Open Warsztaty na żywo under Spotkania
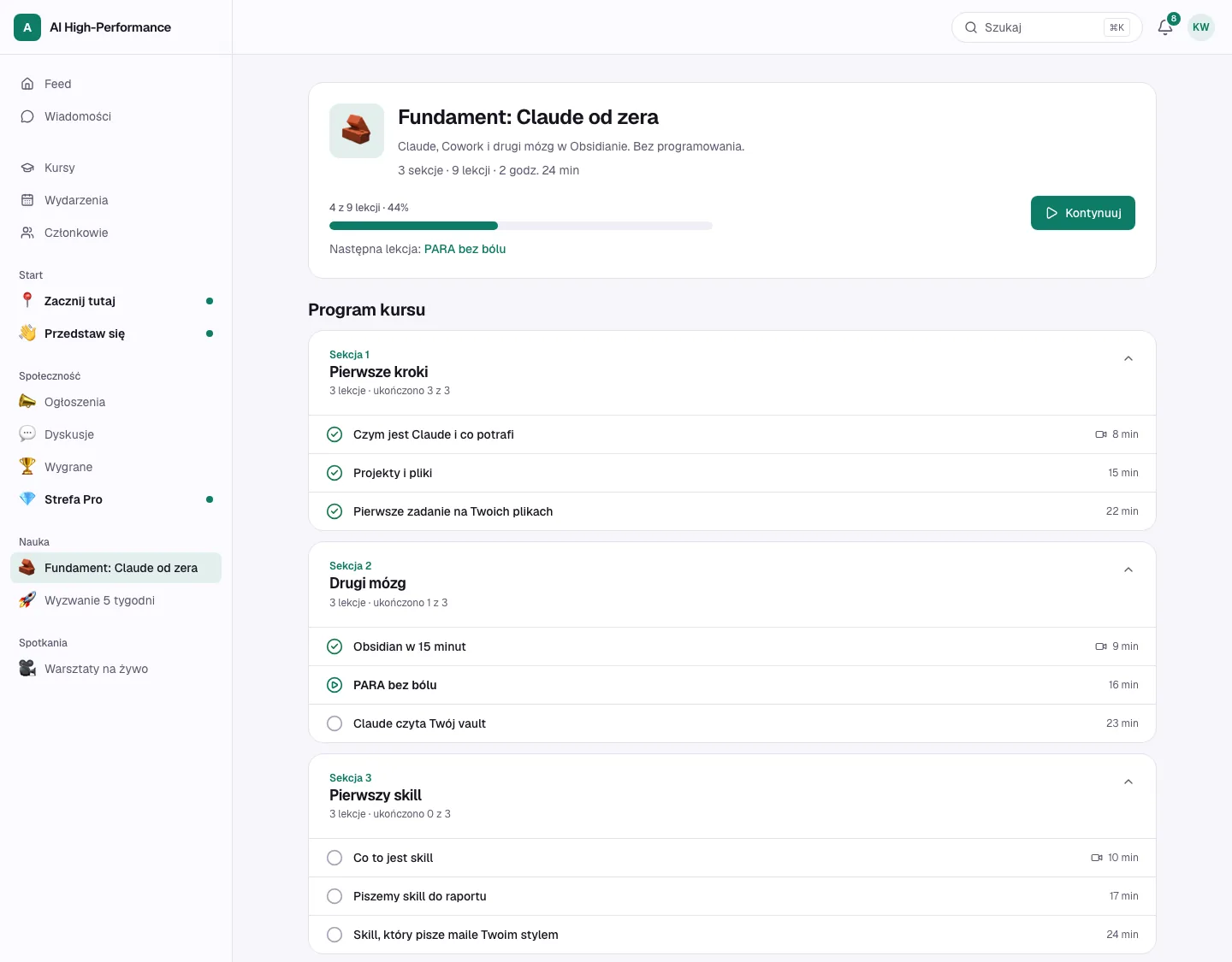This screenshot has width=1232, height=962. (x=115, y=669)
